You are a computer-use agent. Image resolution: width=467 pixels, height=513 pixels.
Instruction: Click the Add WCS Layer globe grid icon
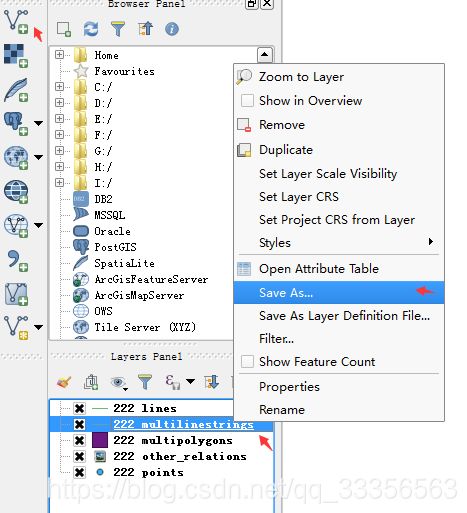tap(16, 192)
